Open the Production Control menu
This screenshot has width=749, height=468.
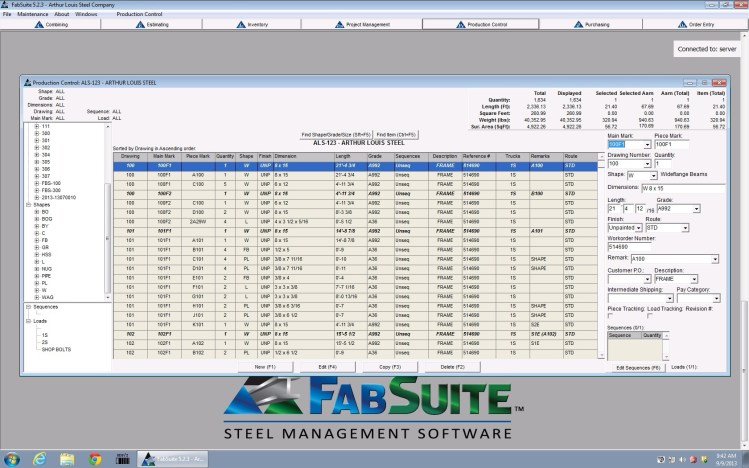click(x=139, y=14)
